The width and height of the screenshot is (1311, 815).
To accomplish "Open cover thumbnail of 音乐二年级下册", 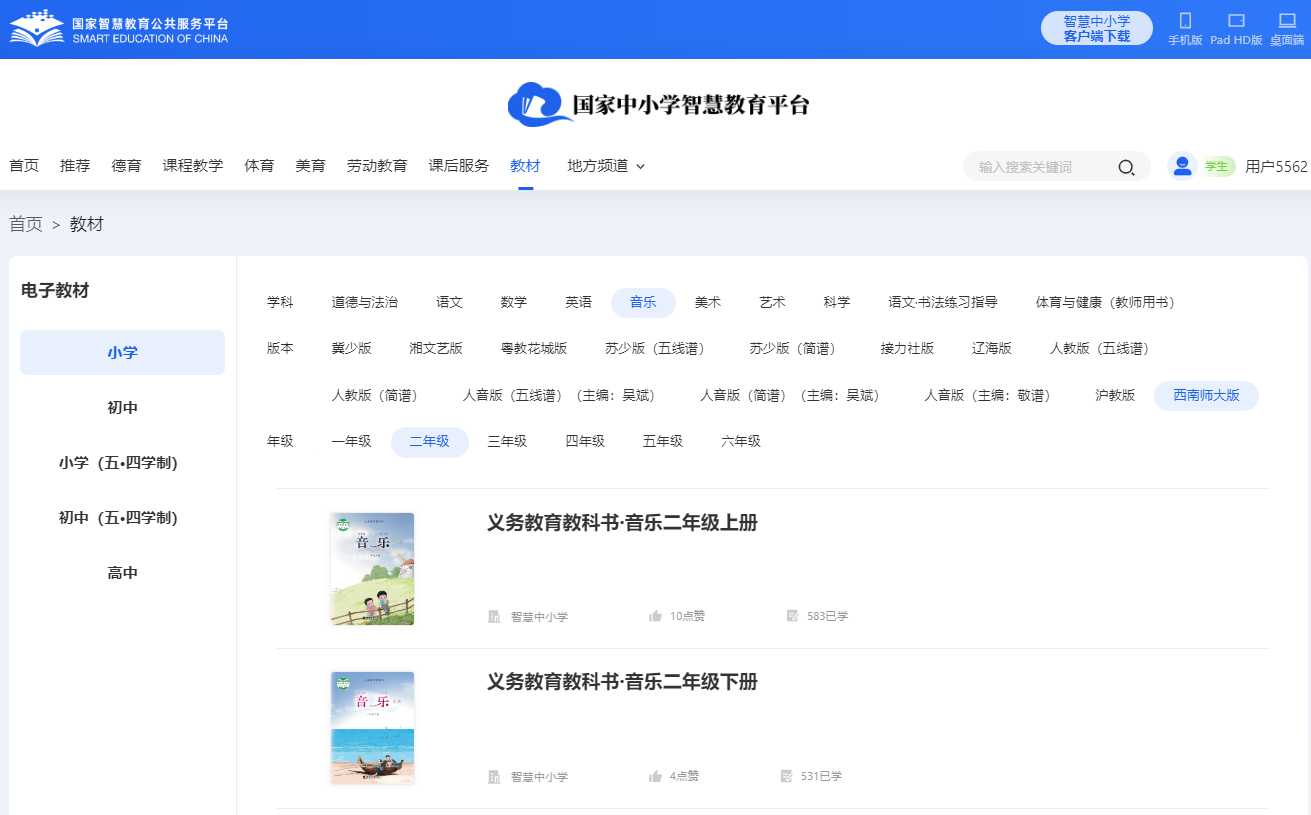I will pyautogui.click(x=372, y=727).
